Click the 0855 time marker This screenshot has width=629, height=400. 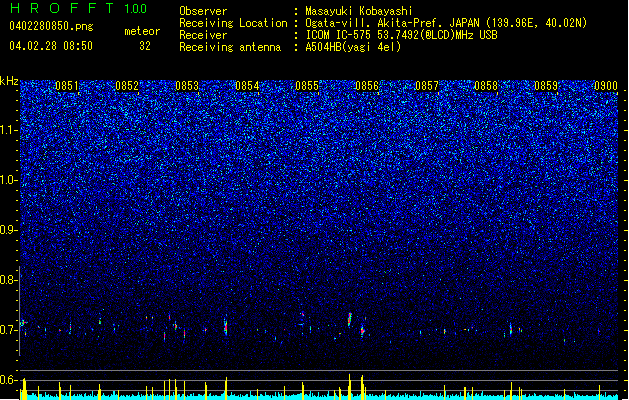click(307, 86)
